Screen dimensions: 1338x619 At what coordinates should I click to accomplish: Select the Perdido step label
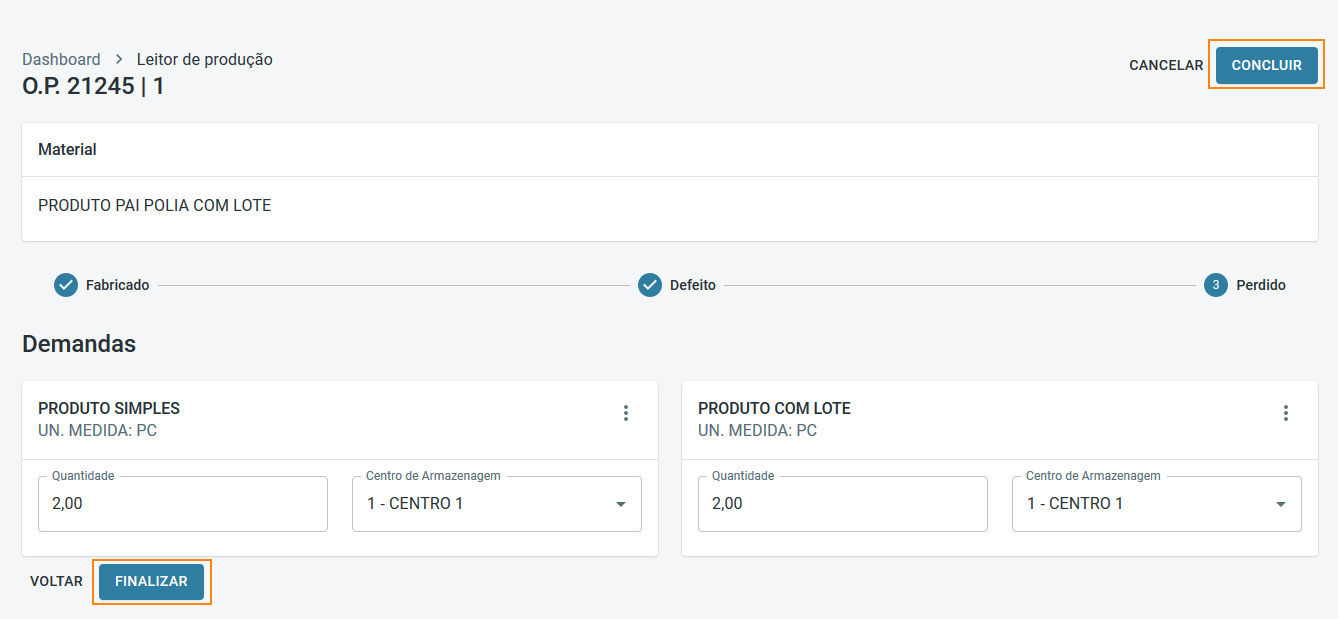(1261, 285)
